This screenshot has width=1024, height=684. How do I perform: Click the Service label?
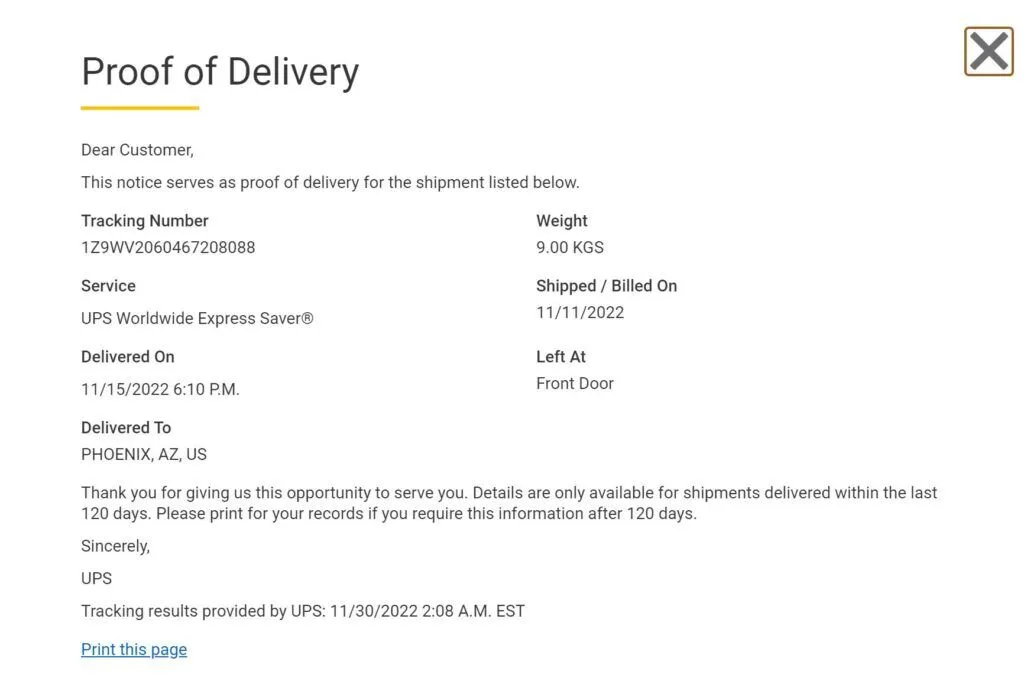pos(108,286)
